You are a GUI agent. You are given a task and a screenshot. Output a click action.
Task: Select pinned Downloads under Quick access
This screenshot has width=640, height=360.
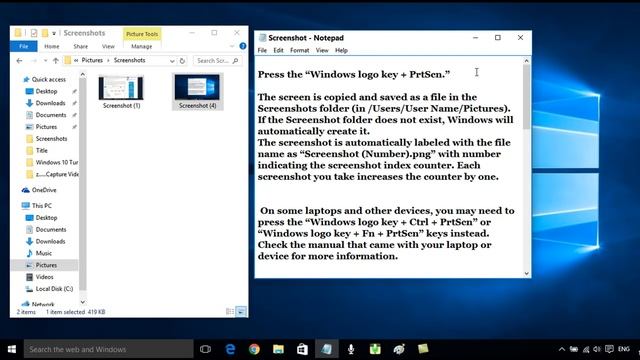point(51,103)
